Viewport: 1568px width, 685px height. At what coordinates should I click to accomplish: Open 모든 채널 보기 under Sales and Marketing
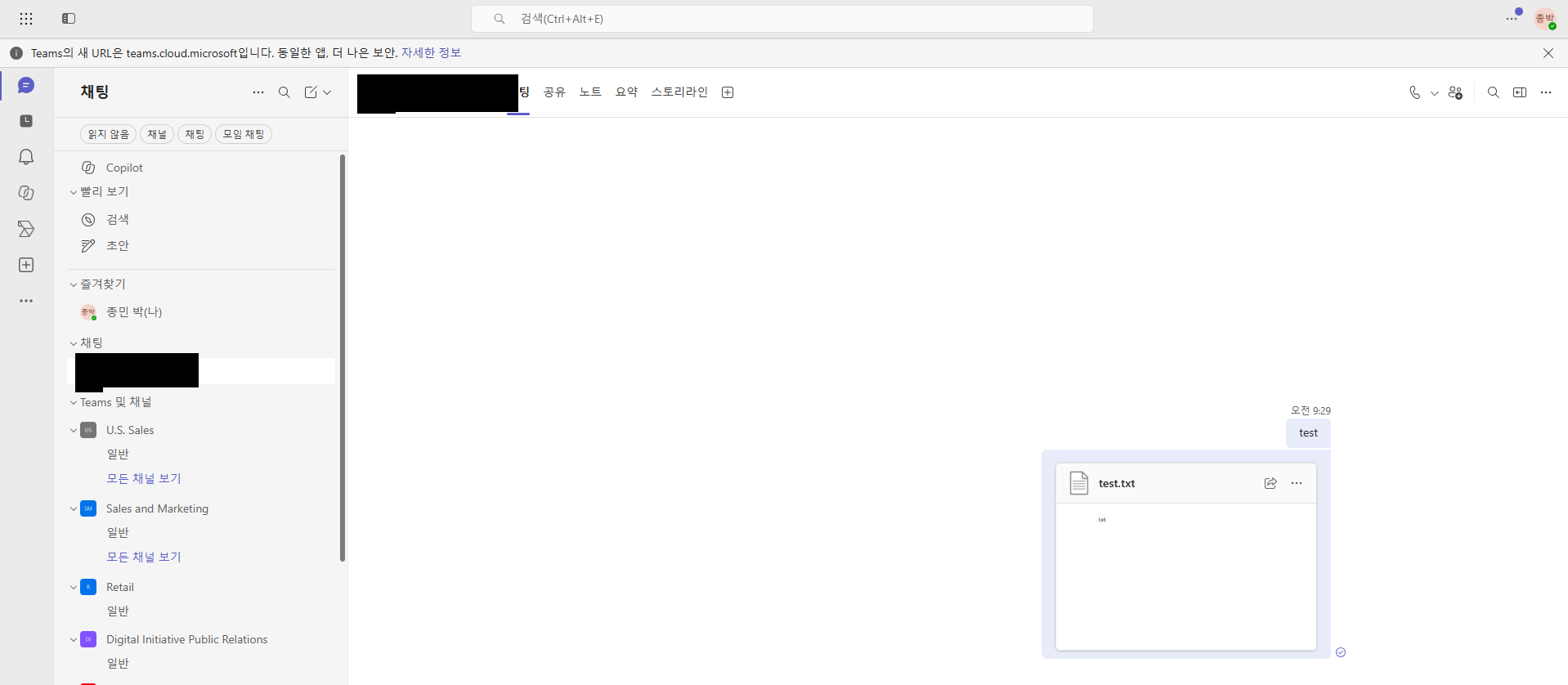pos(144,557)
